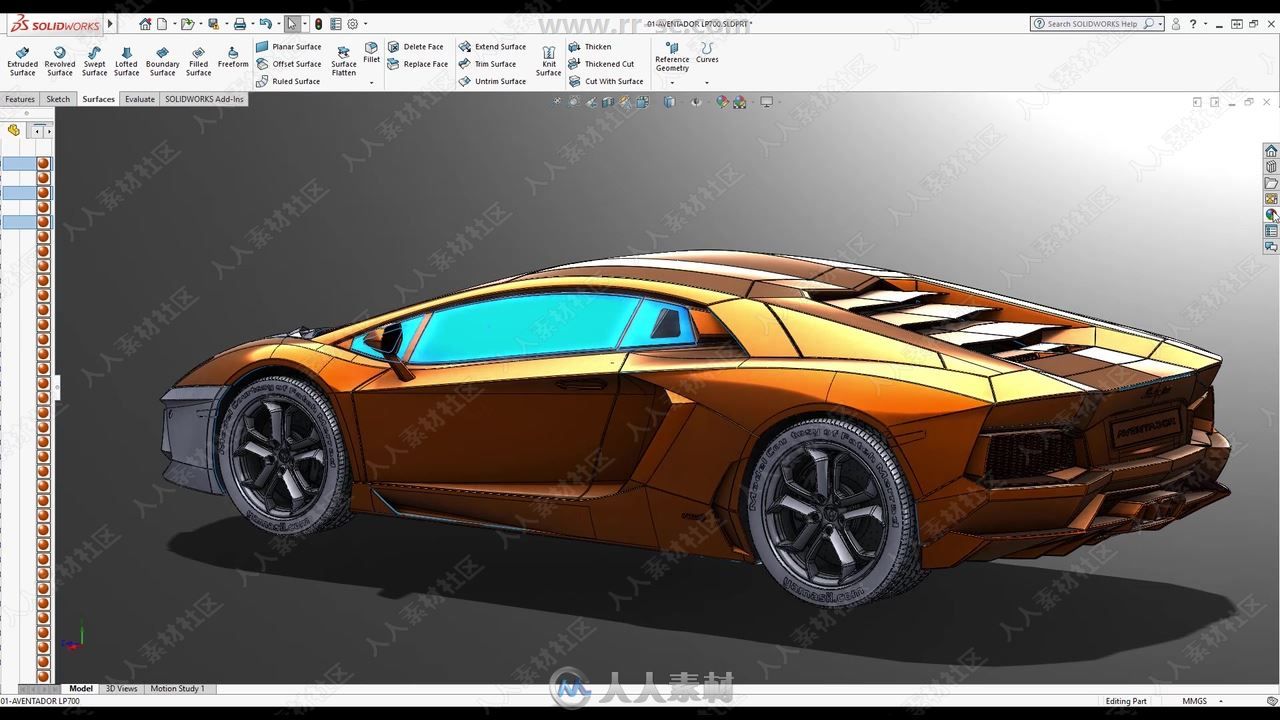Activate the Select cursor tool
The width and height of the screenshot is (1280, 720).
click(x=291, y=24)
